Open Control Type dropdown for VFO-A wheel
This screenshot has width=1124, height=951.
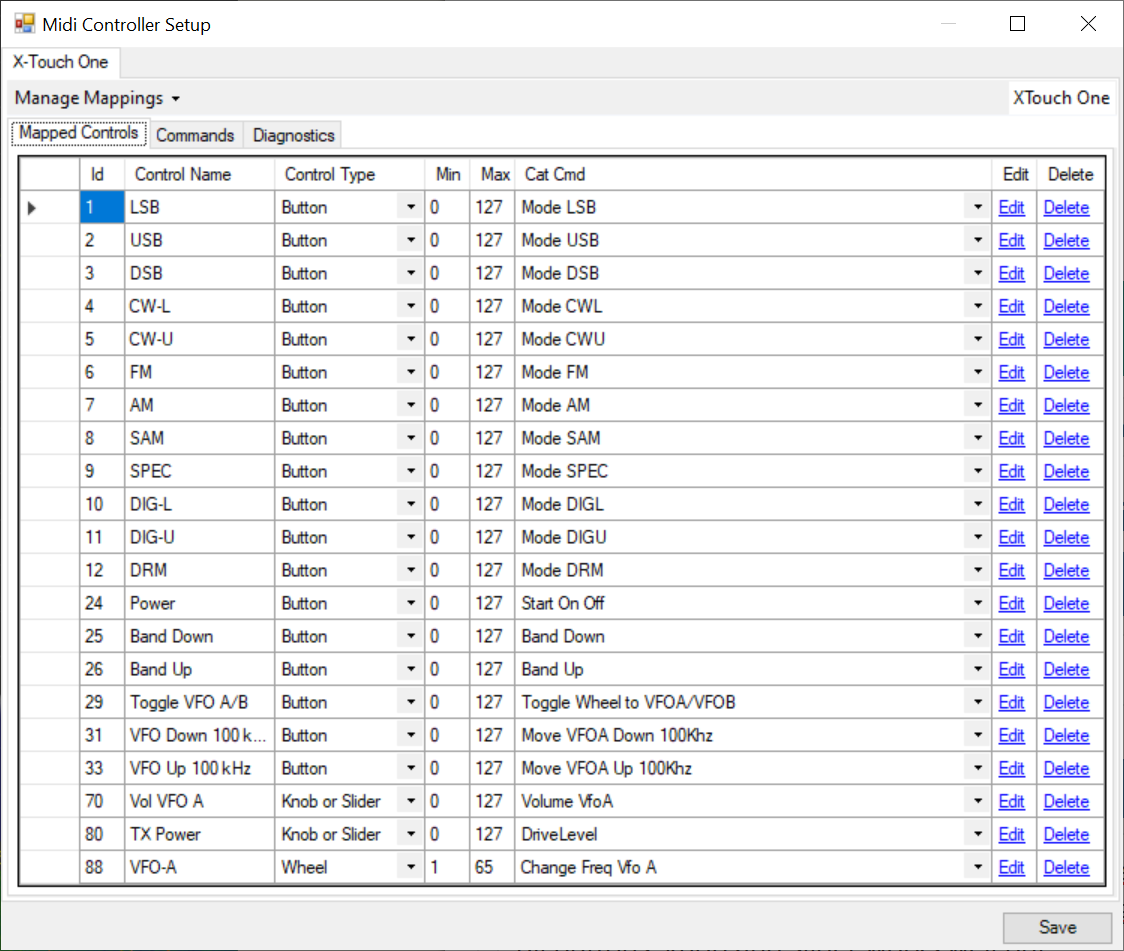[x=411, y=866]
